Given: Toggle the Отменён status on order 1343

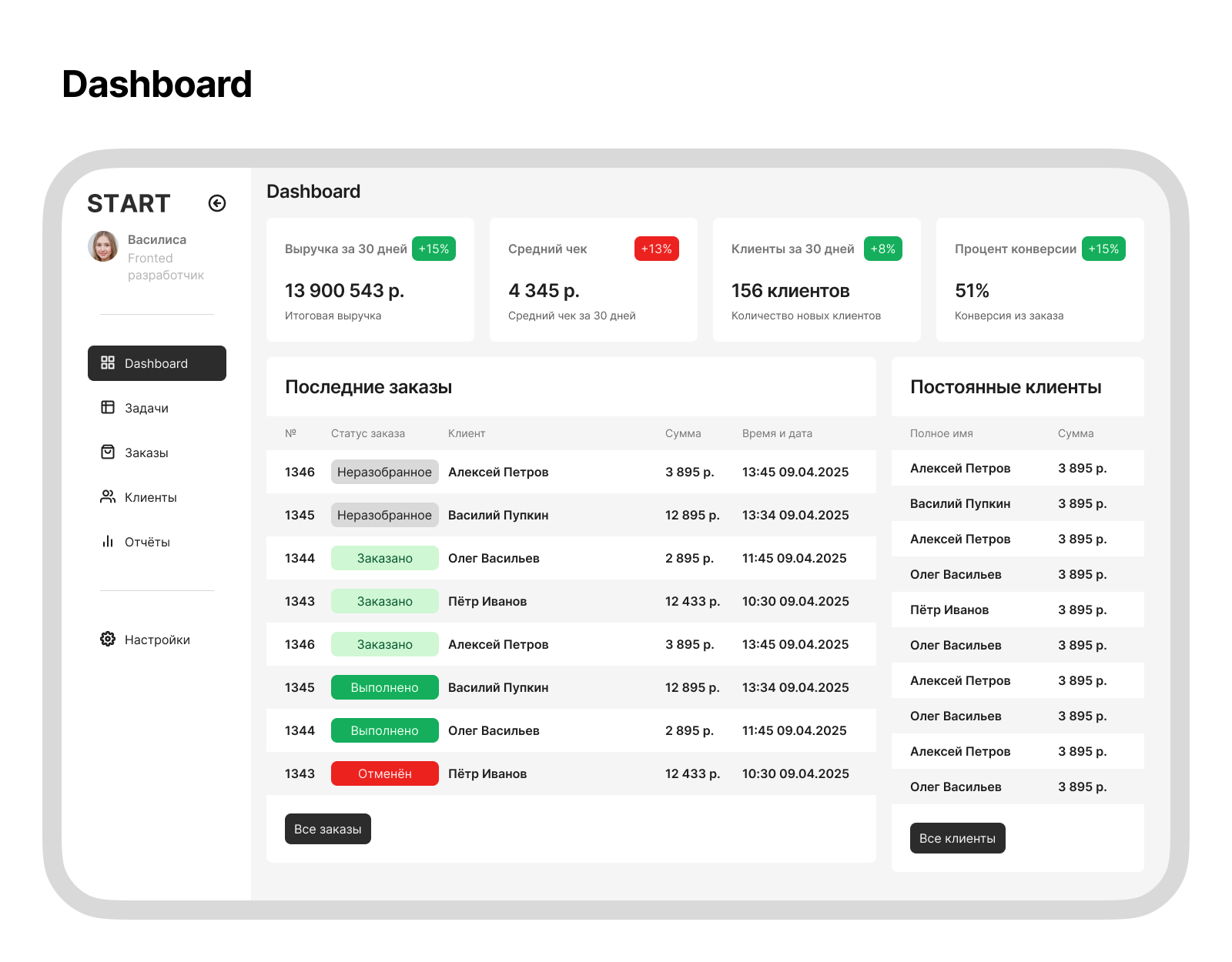Looking at the screenshot, I should click(x=384, y=773).
